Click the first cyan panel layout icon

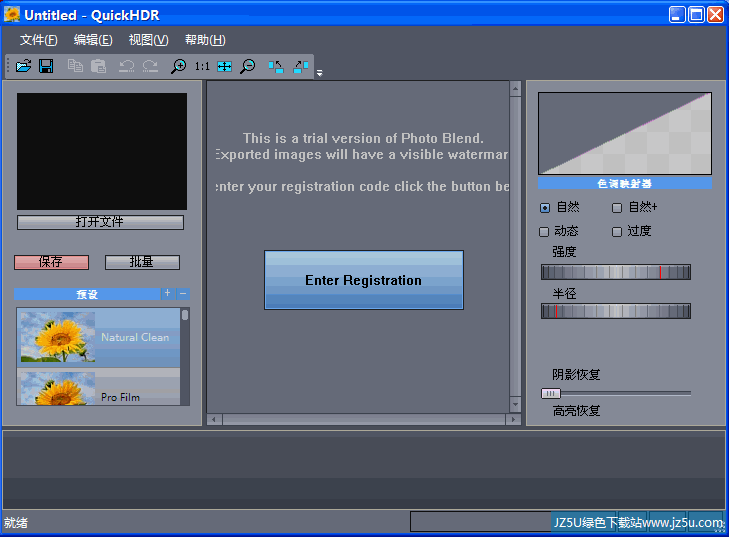(x=276, y=66)
